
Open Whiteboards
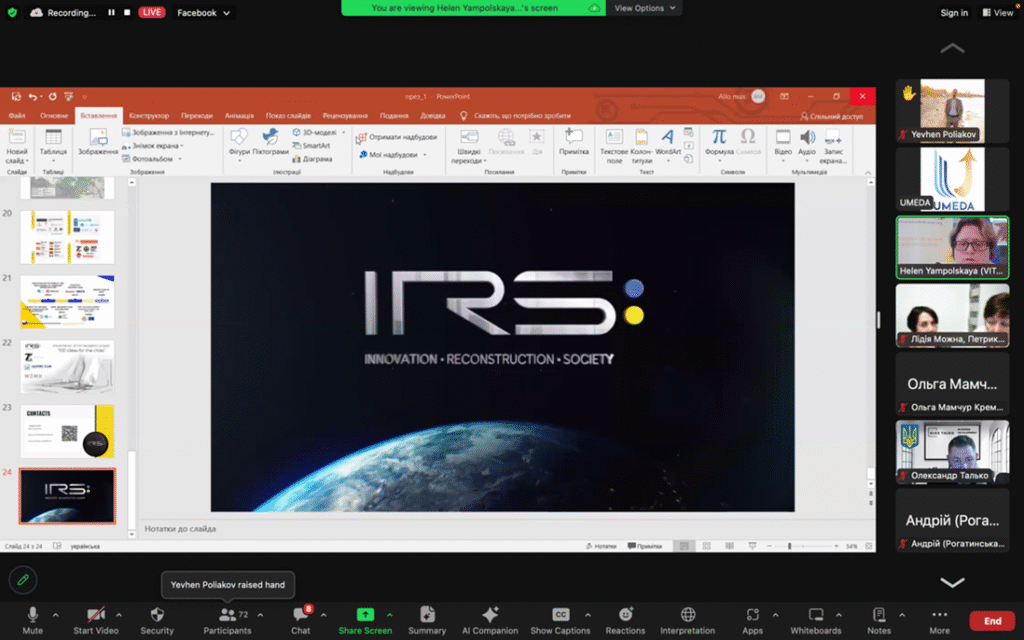click(816, 620)
